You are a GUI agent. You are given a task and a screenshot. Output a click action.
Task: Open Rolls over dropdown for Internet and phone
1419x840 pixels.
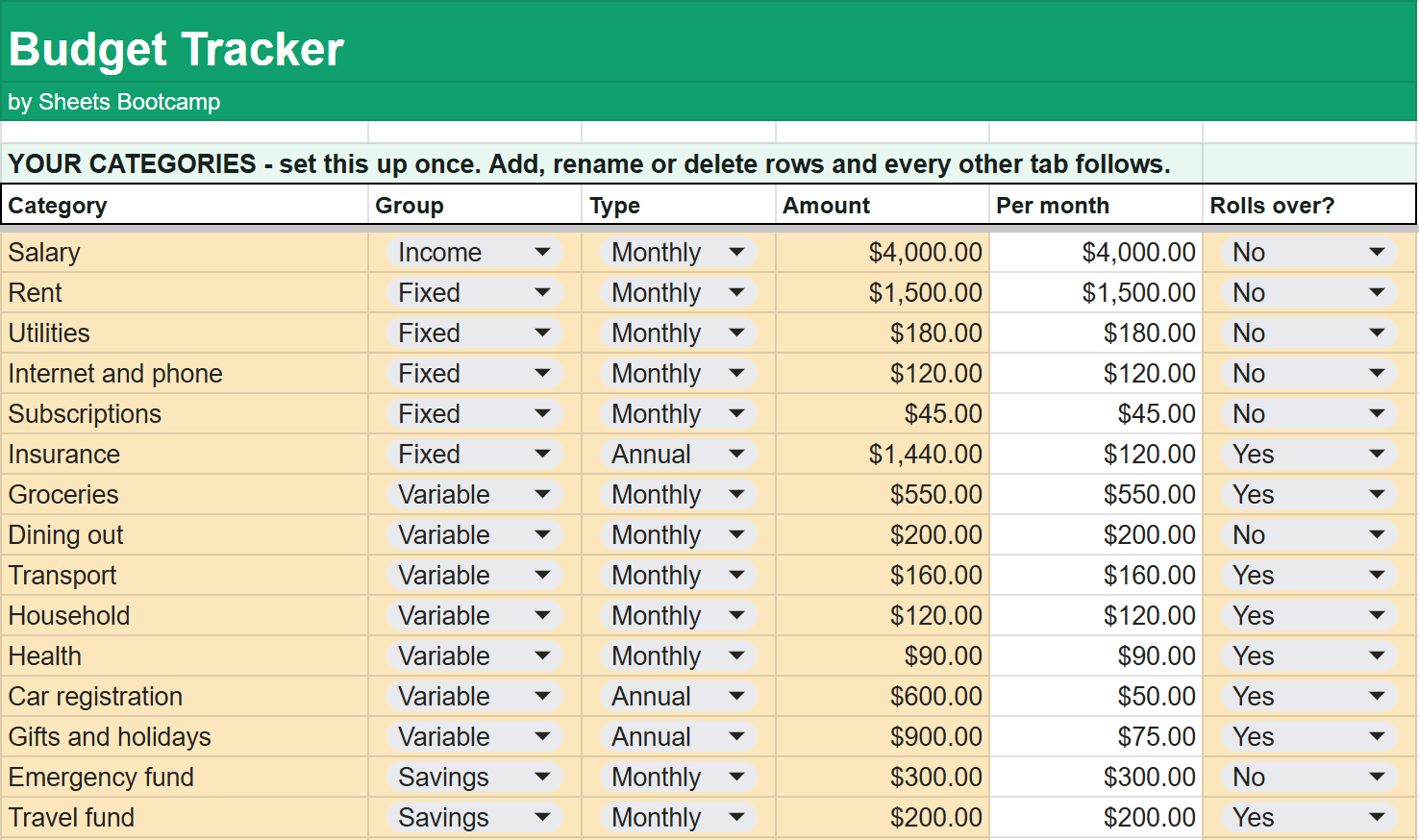click(x=1309, y=373)
